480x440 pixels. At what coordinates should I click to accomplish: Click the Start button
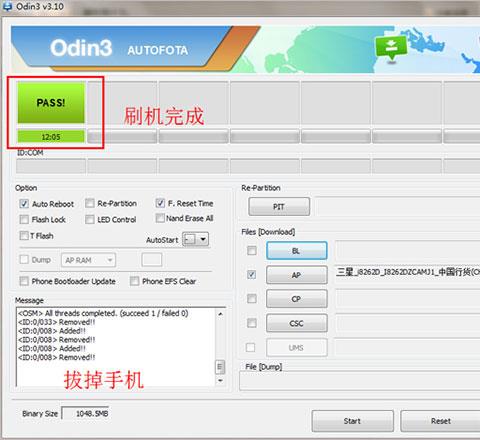click(353, 421)
